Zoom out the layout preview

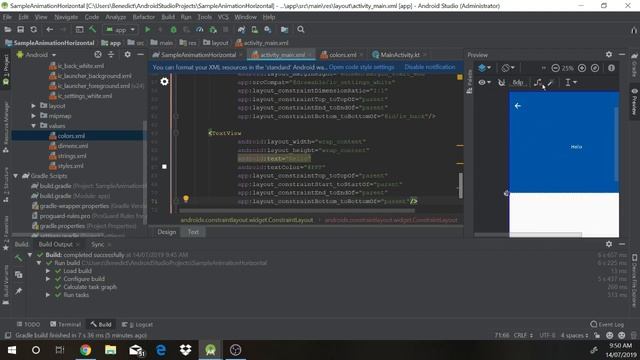(x=555, y=68)
